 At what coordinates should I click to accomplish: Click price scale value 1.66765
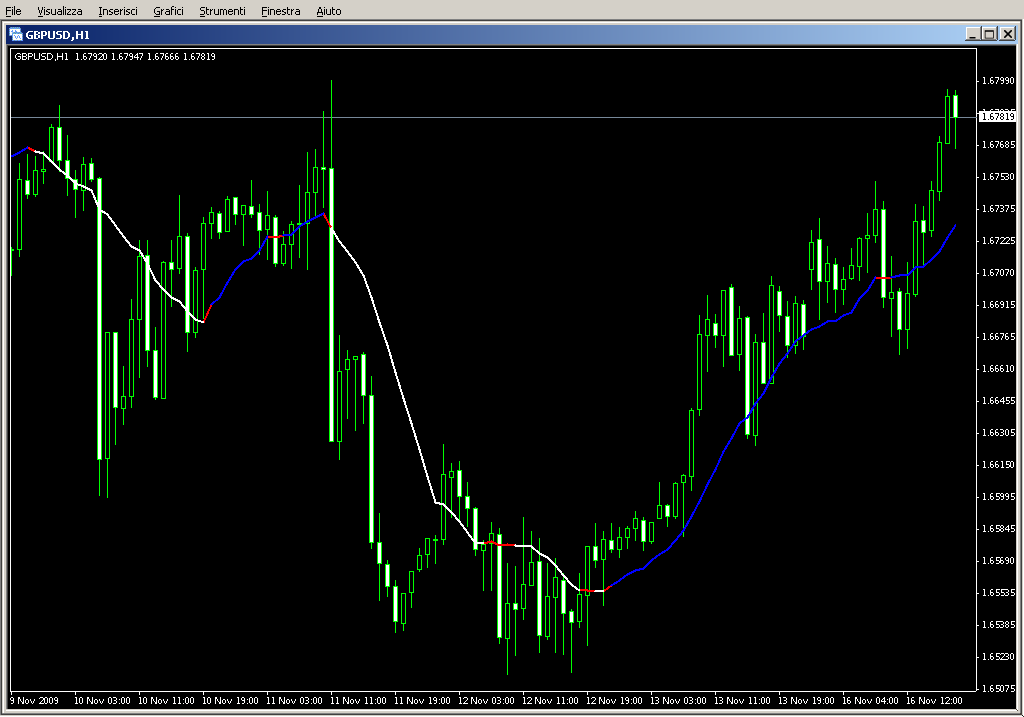coord(999,337)
